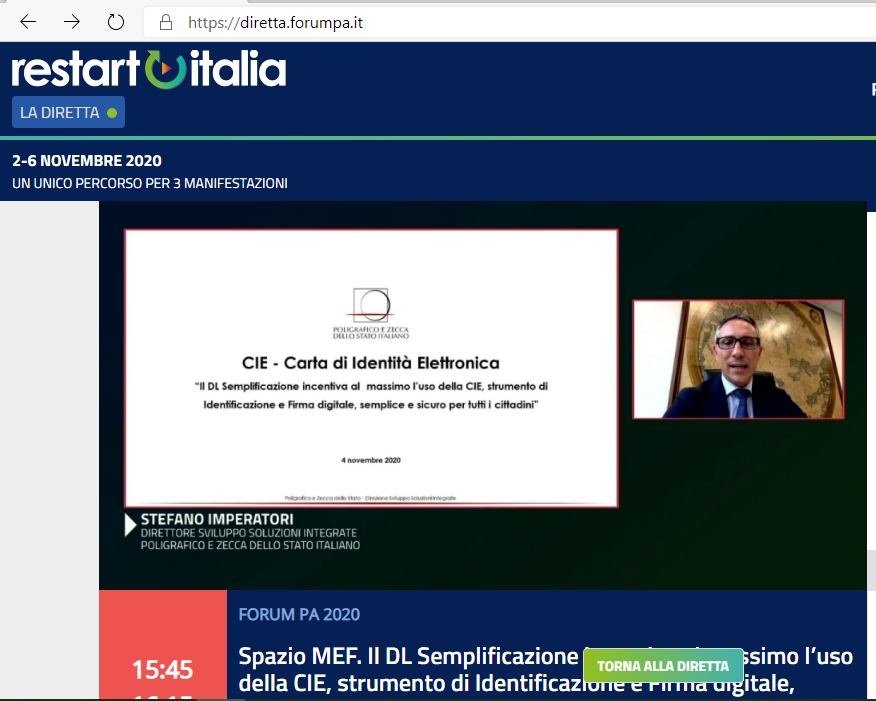Select the LA DIRETTA navigation tab
This screenshot has width=876, height=701.
[x=62, y=112]
